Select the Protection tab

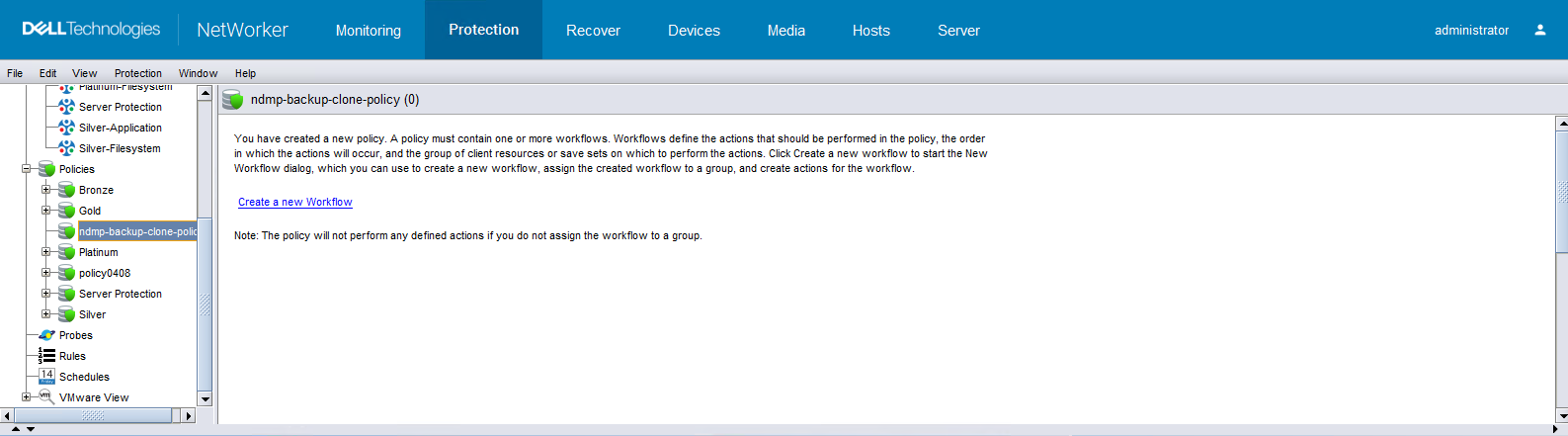coord(483,30)
